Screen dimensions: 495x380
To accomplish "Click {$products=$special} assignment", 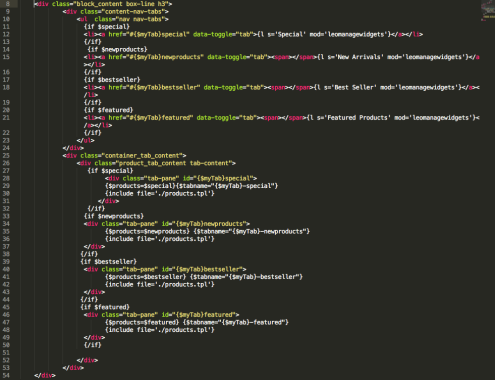I will (140, 186).
